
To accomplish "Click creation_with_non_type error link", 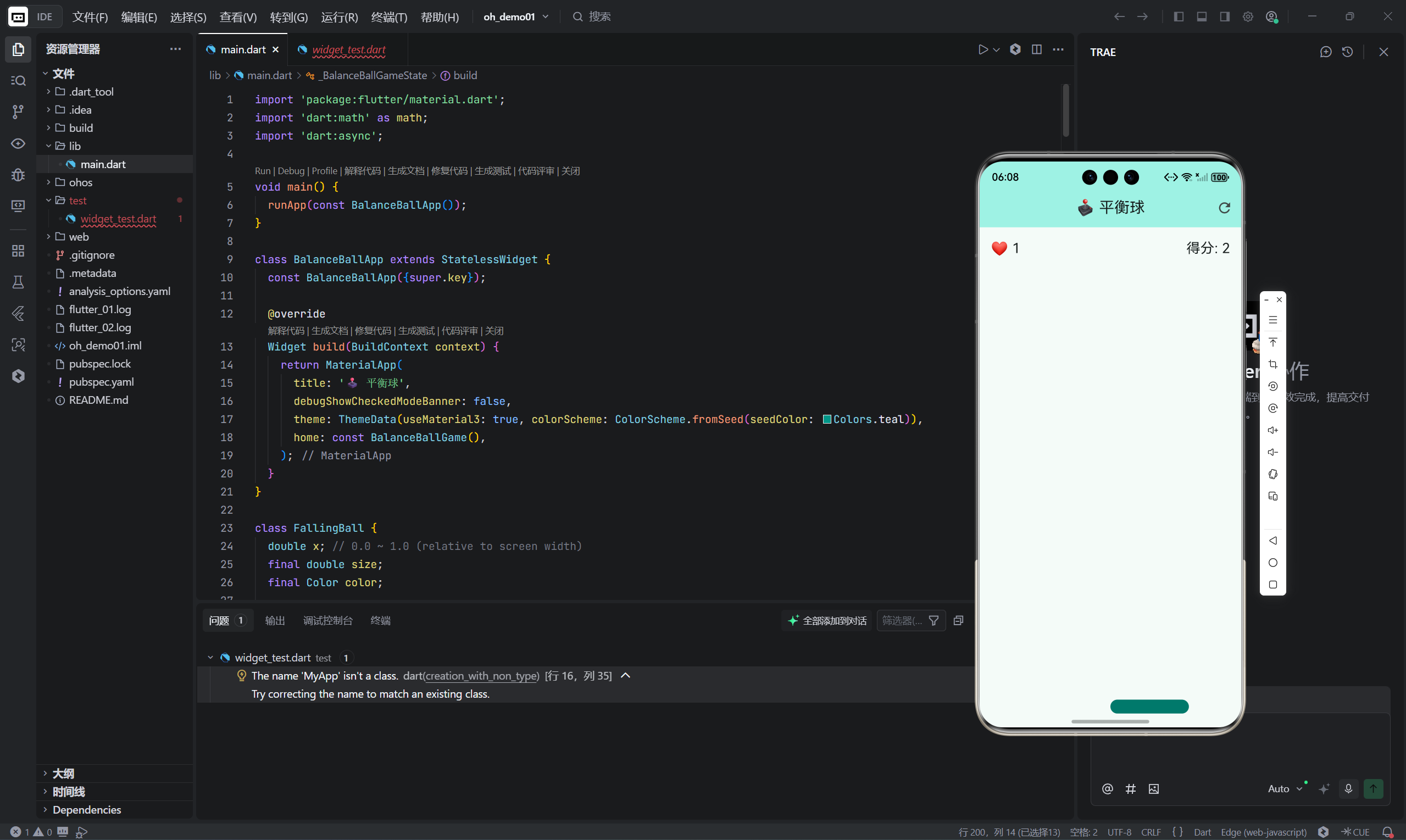I will click(x=481, y=676).
